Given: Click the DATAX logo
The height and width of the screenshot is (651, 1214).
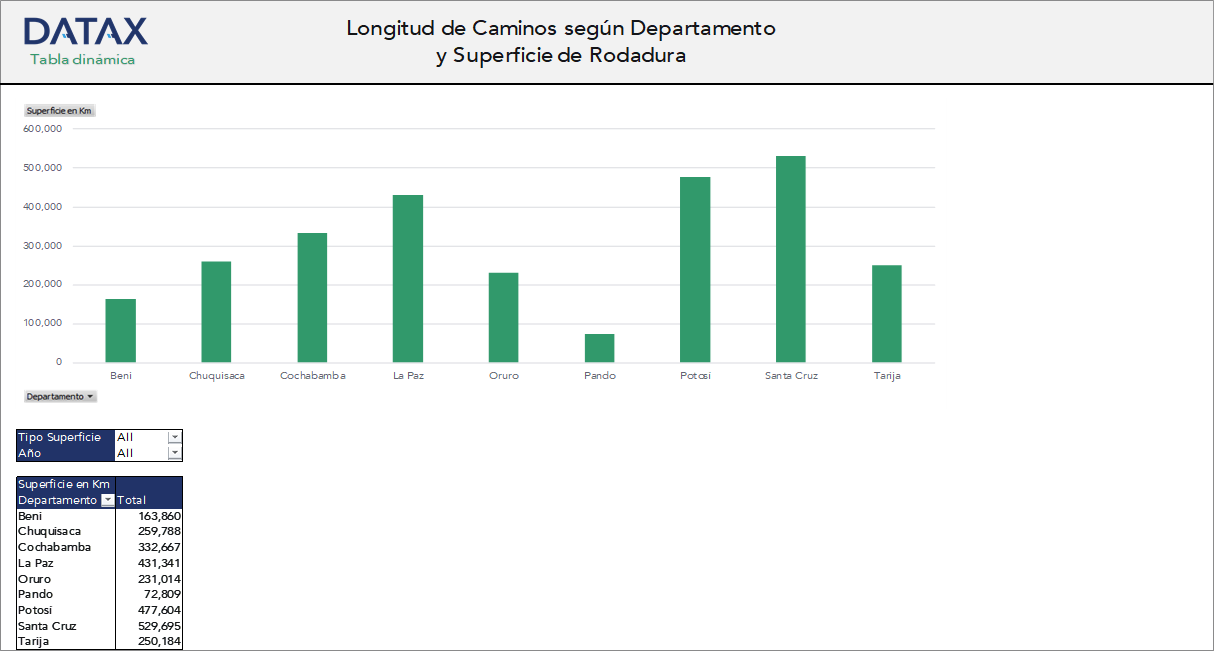Looking at the screenshot, I should 85,28.
